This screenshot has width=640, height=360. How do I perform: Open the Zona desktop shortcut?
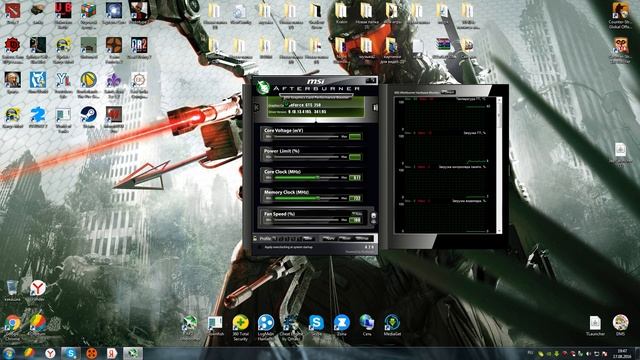[342, 322]
